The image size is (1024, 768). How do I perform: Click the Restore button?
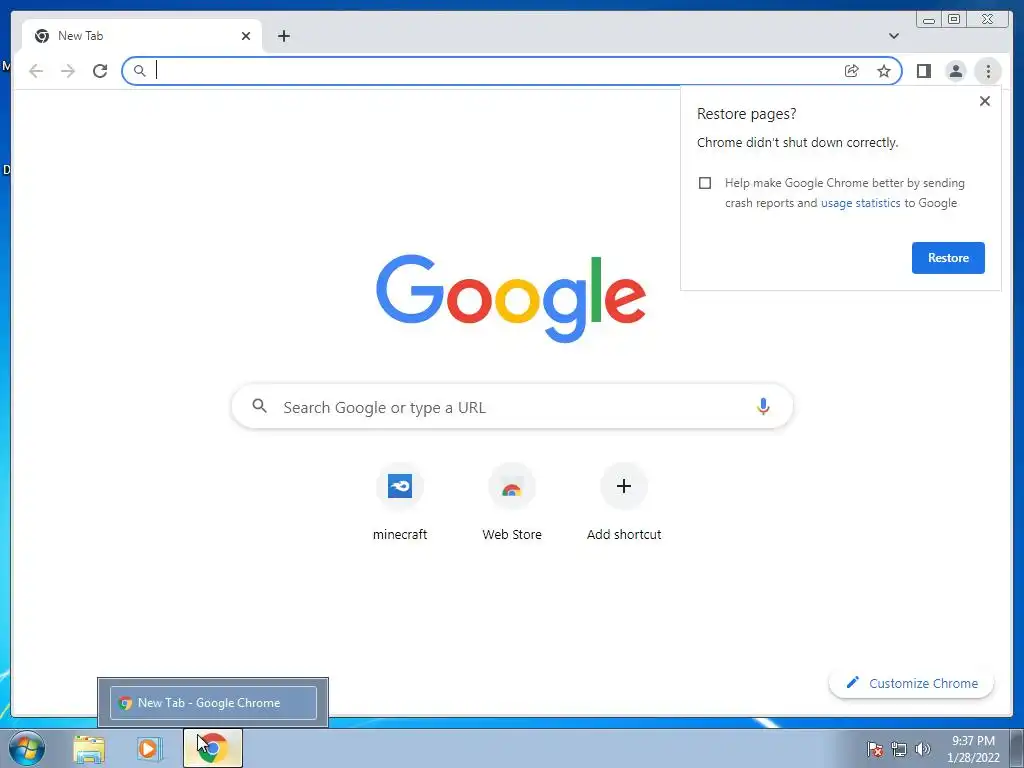[948, 258]
